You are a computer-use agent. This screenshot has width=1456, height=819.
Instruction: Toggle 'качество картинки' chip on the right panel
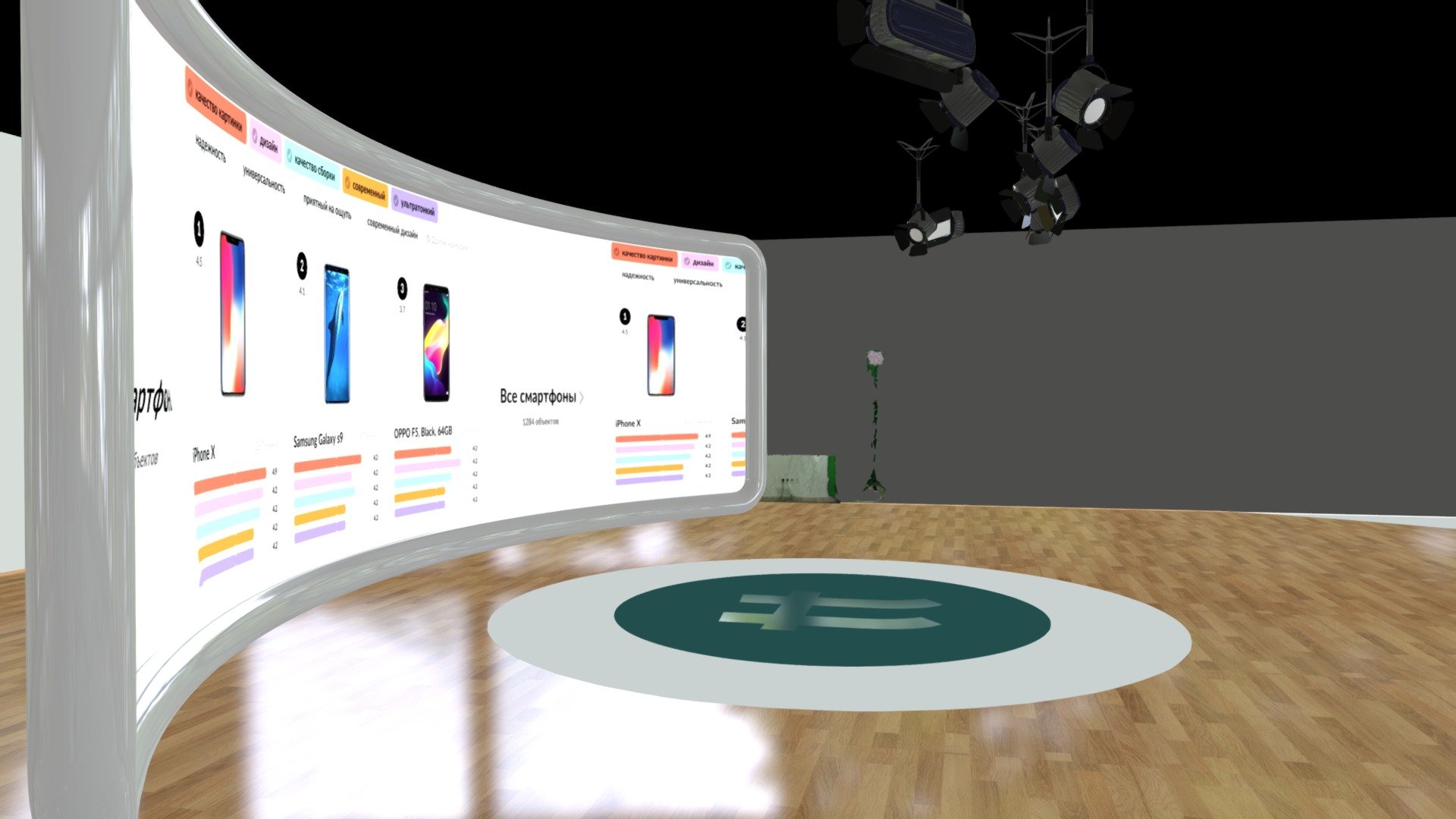pyautogui.click(x=645, y=256)
